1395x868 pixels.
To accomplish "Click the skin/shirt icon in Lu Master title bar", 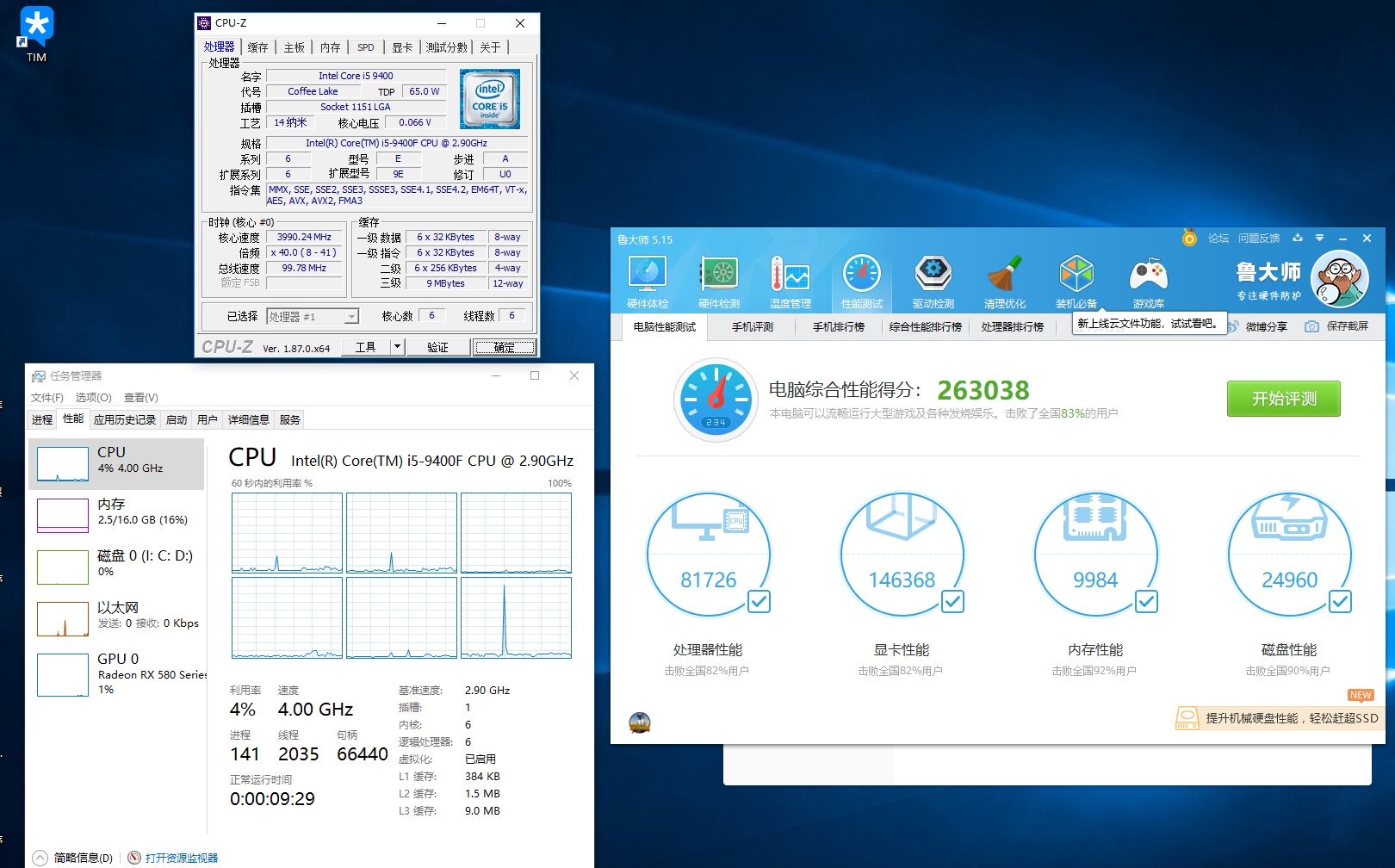I will (1298, 238).
